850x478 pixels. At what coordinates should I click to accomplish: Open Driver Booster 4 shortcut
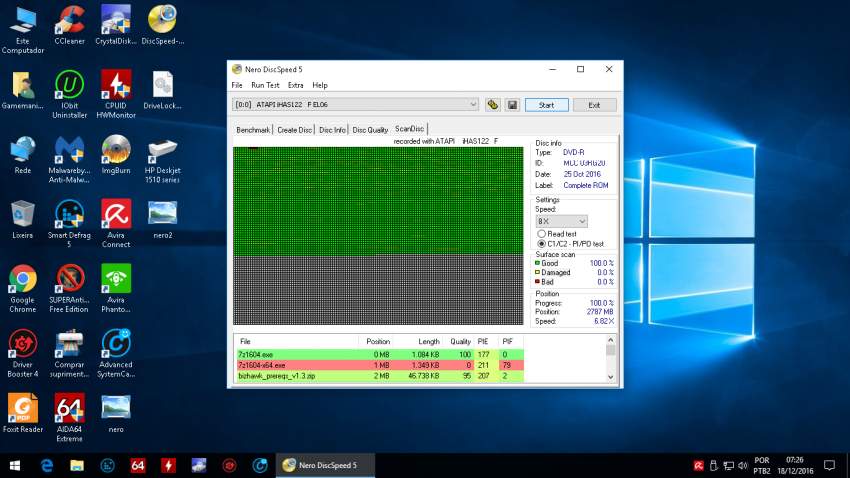click(x=23, y=353)
